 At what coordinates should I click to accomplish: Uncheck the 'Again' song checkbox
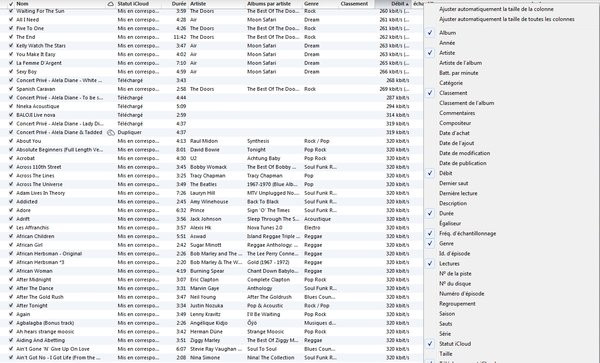(x=11, y=314)
